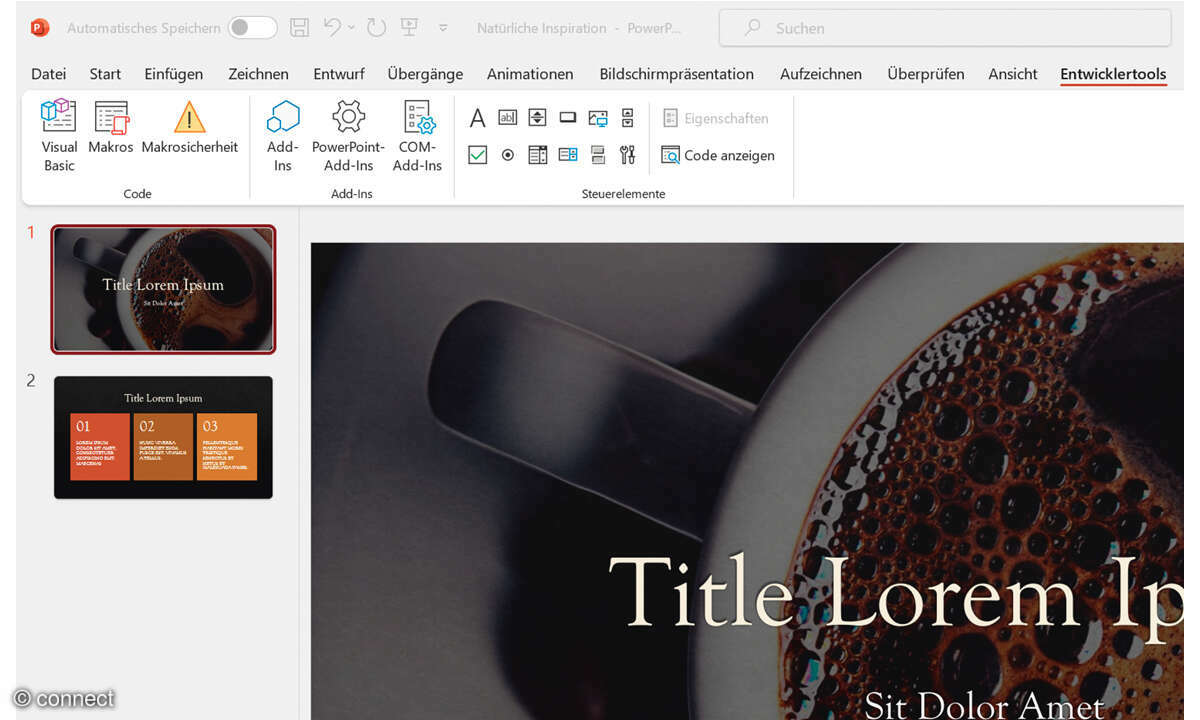Switch to the Übergänge tab

pos(425,74)
